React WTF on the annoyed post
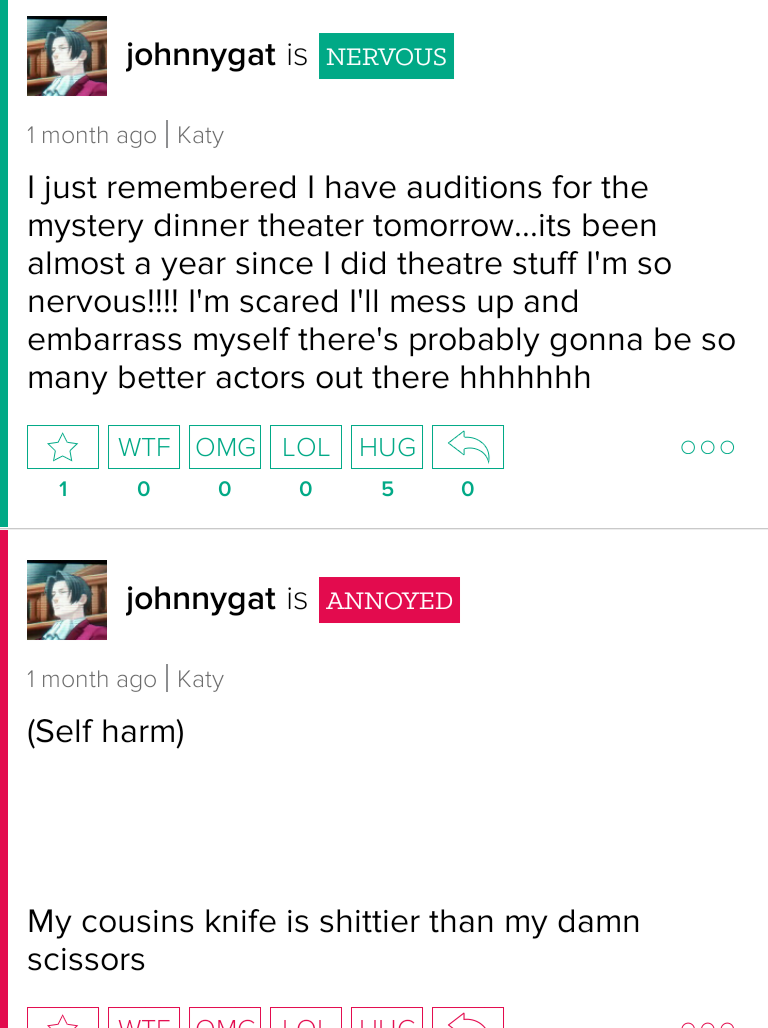Viewport: 768px width, 1028px height. click(x=144, y=1018)
